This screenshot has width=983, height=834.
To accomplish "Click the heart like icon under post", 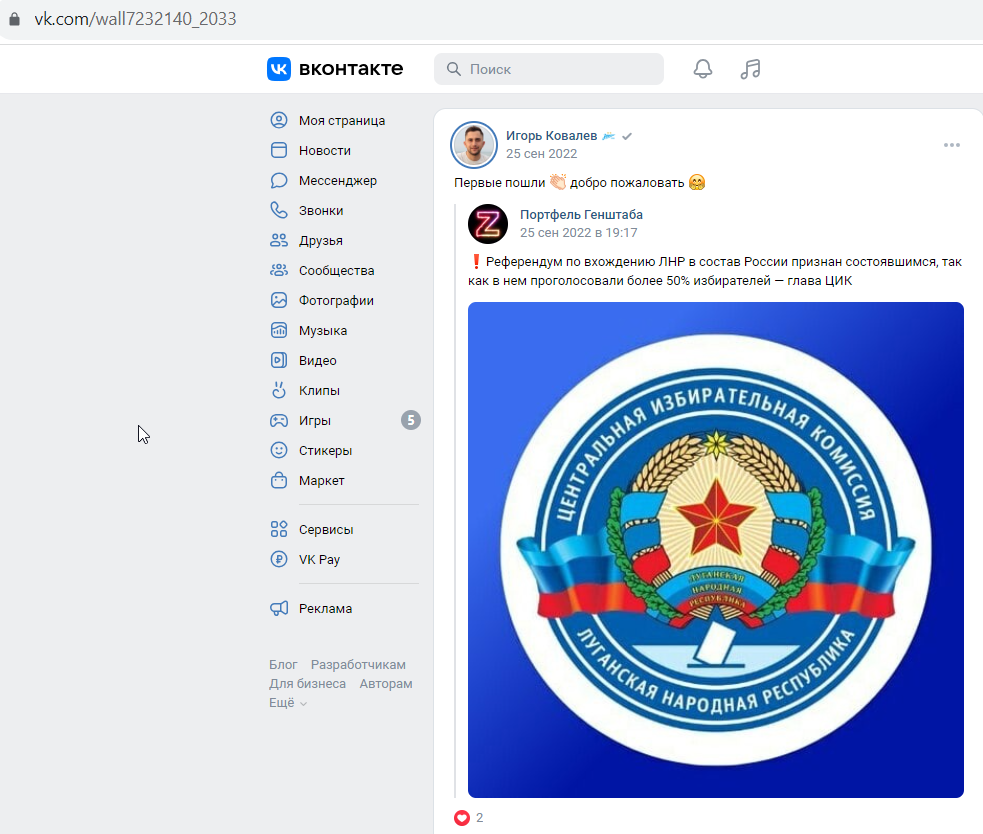I will point(462,818).
